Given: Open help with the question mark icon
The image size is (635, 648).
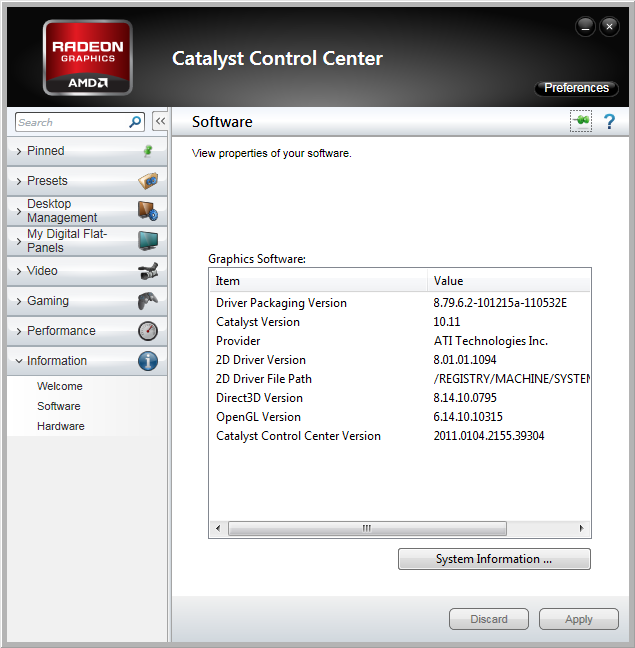Looking at the screenshot, I should click(609, 122).
